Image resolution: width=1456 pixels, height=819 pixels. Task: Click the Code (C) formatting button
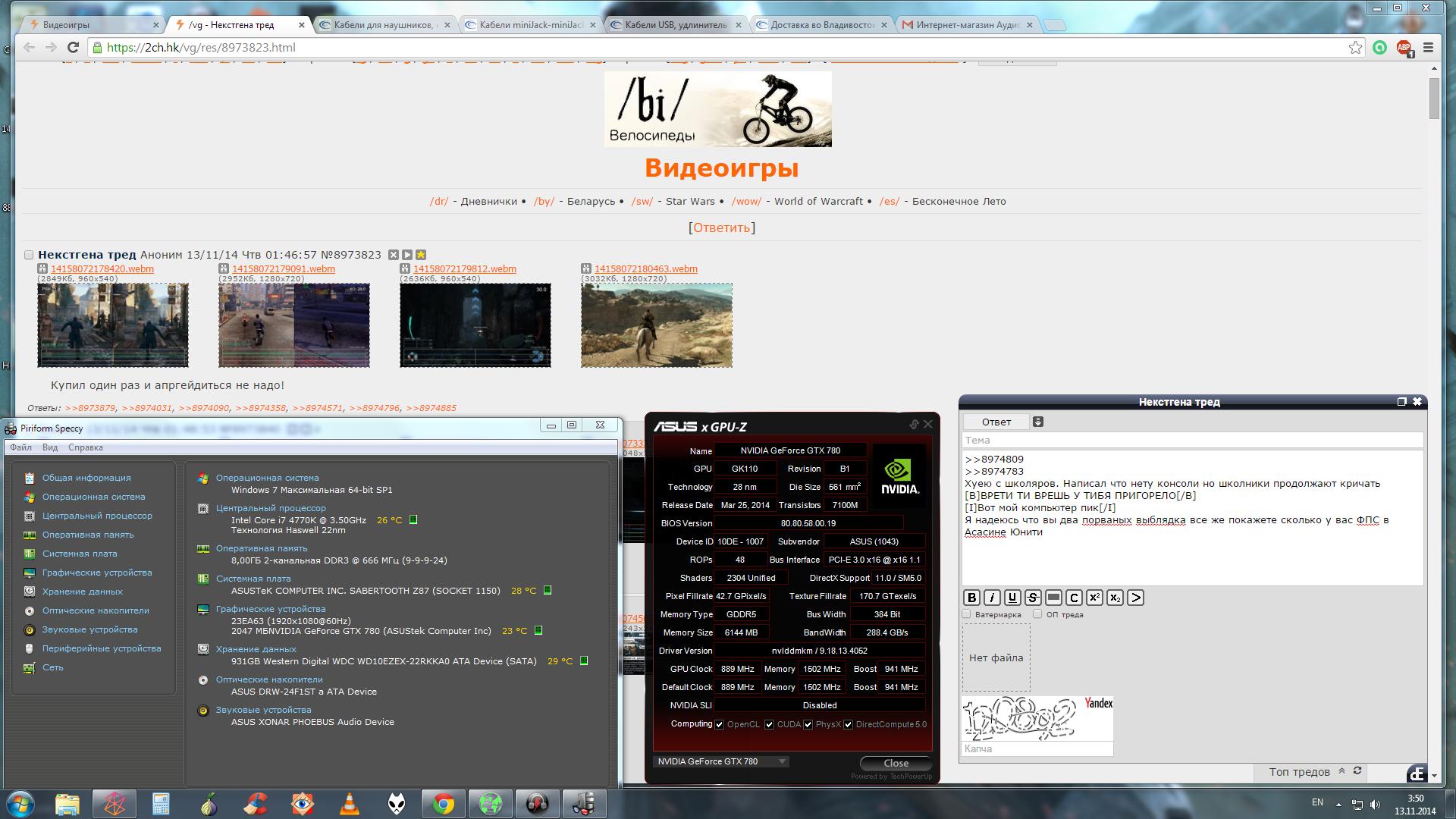(x=1074, y=598)
